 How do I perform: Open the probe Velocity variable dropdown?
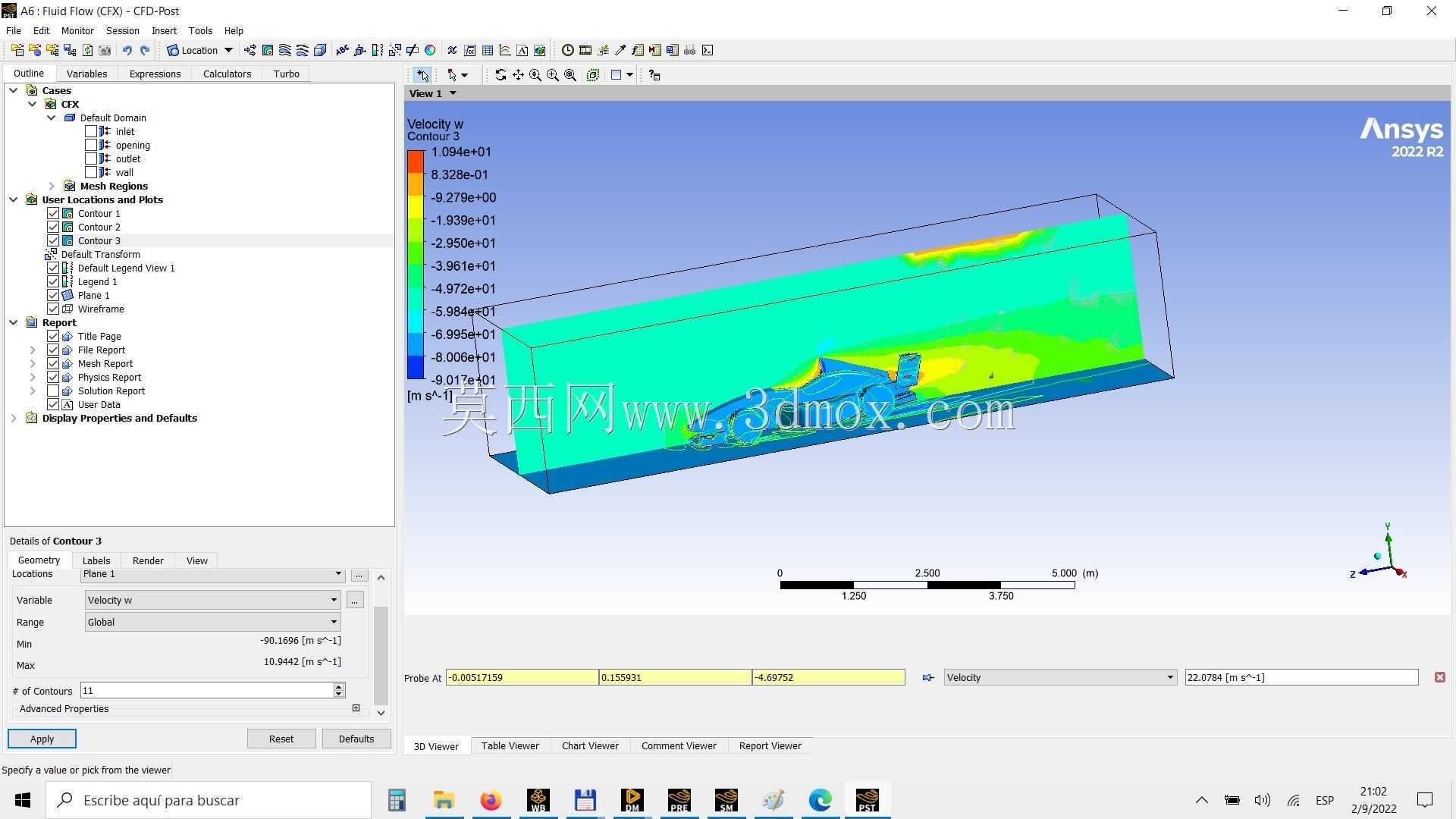pos(1060,677)
